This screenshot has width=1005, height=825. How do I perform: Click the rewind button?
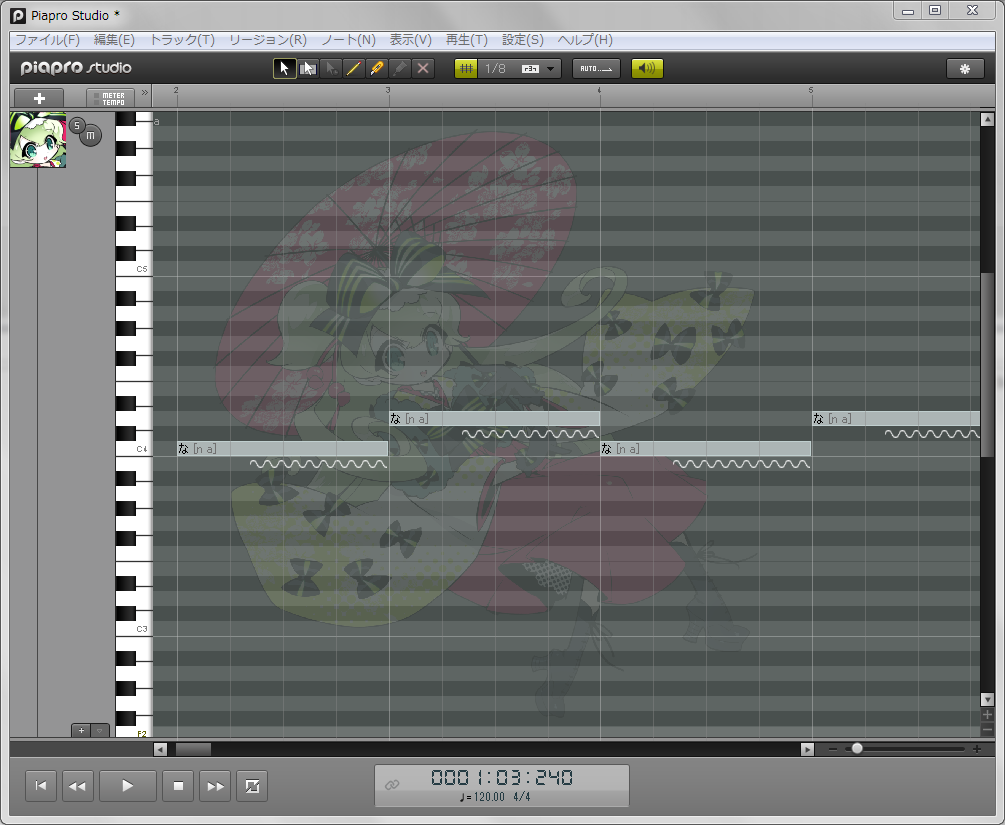click(x=78, y=786)
